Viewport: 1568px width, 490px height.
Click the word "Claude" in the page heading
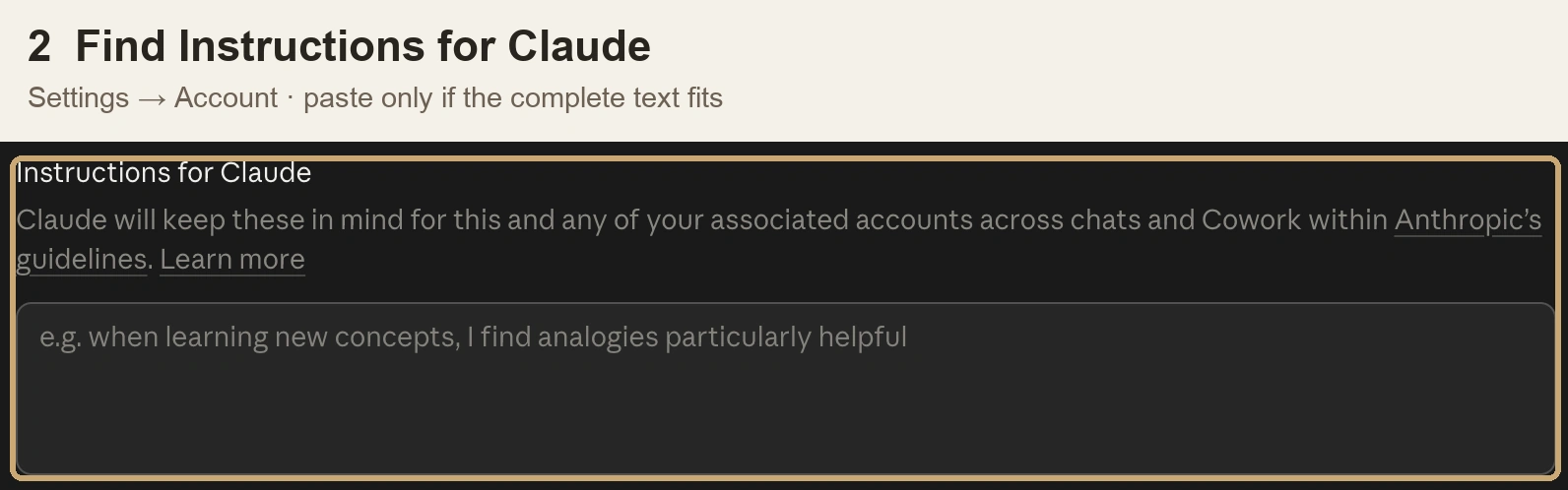pos(579,46)
